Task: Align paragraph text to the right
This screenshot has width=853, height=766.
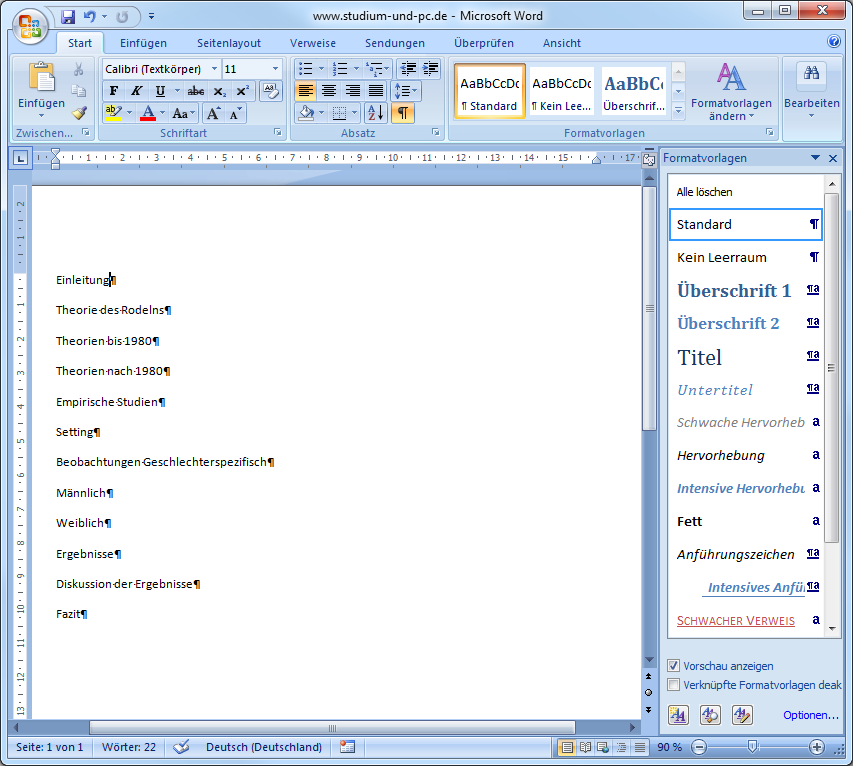Action: [353, 91]
